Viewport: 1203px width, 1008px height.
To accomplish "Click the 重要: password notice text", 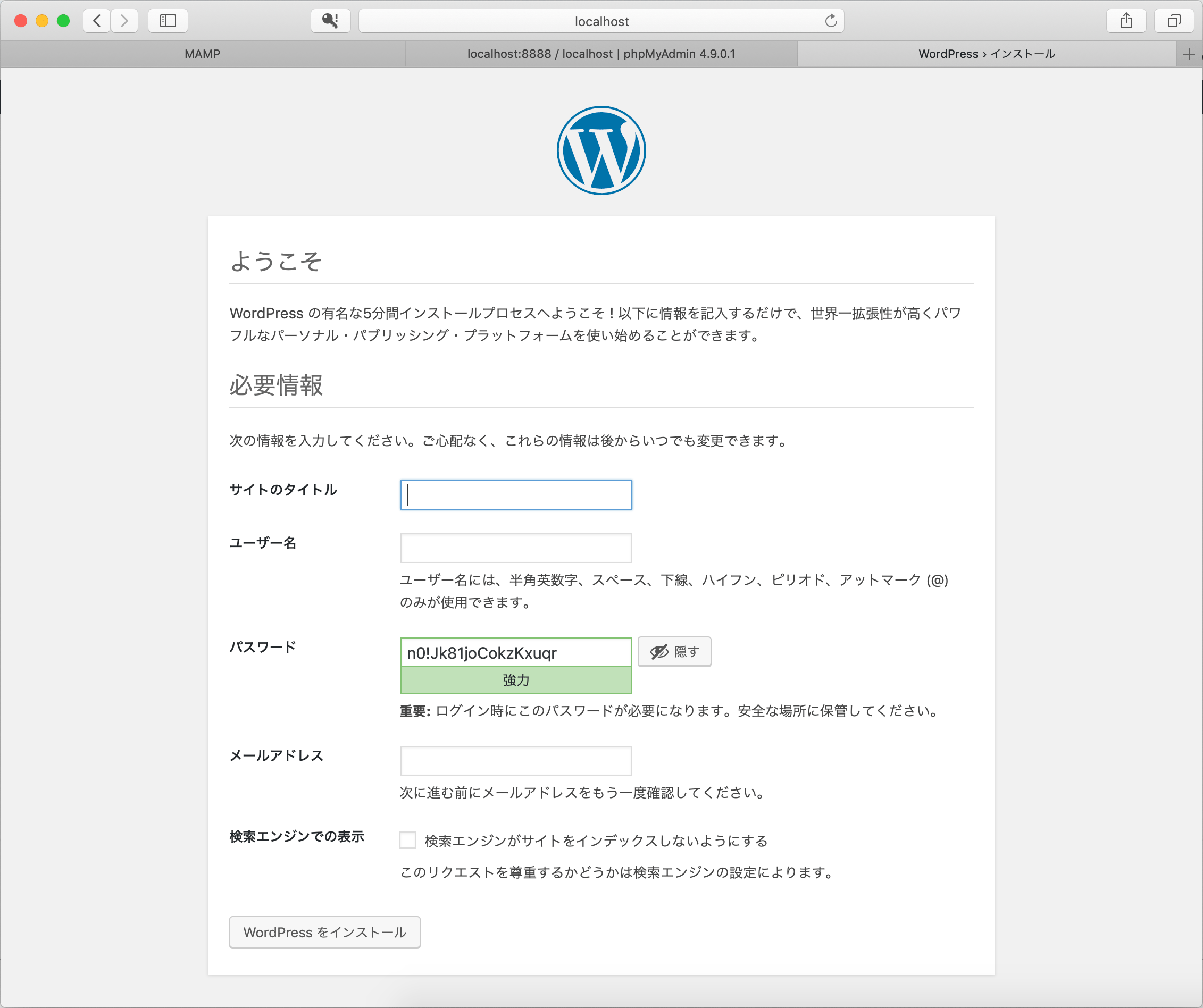I will (670, 711).
